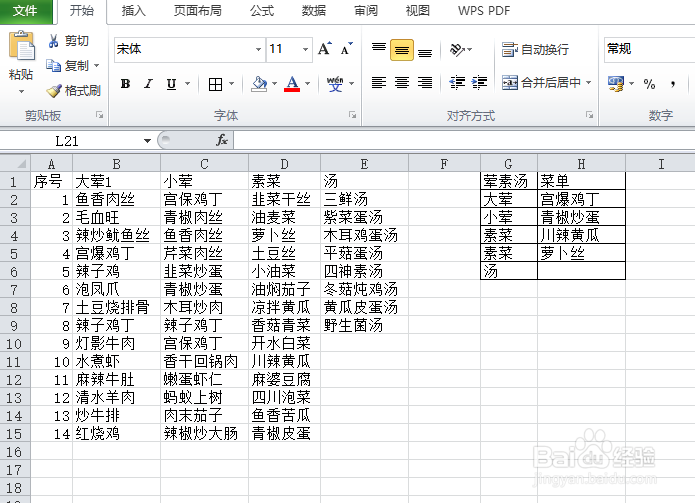Switch to the 视图 (View) tab
The image size is (695, 503).
click(x=418, y=11)
